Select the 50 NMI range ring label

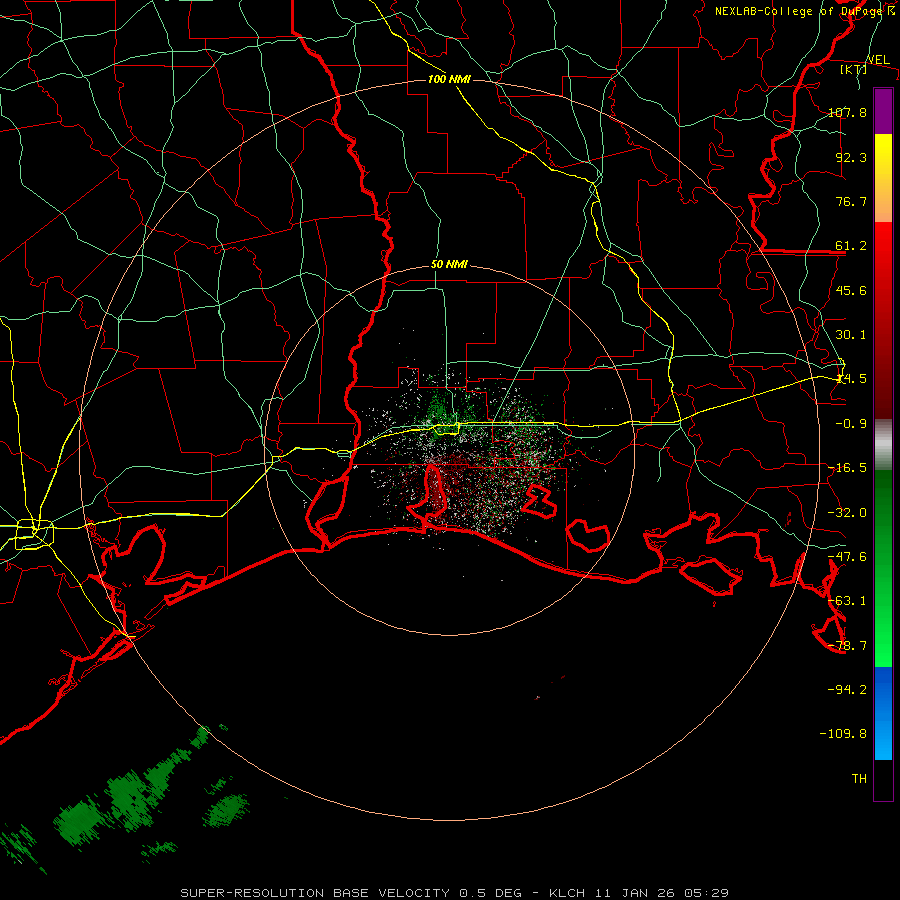pos(449,265)
